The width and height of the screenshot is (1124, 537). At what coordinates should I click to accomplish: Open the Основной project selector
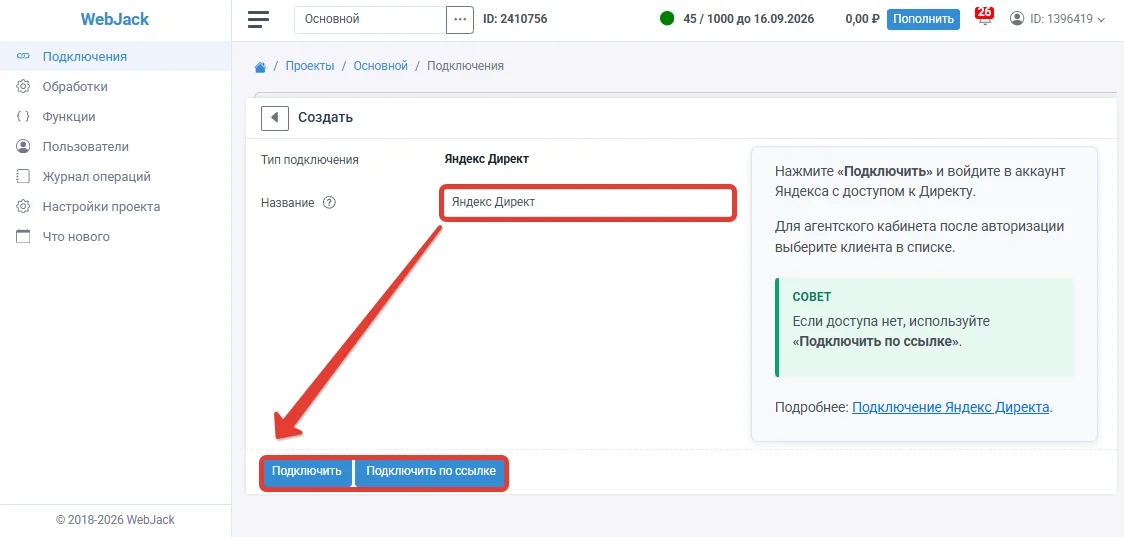(x=370, y=19)
